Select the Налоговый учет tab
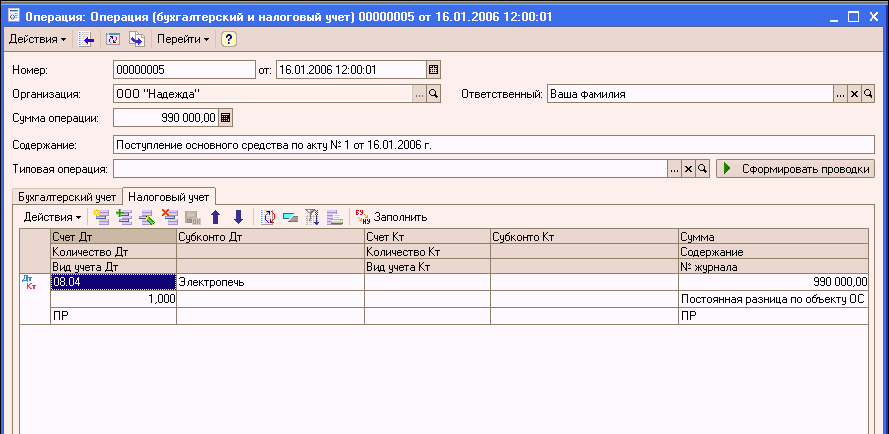The image size is (889, 434). click(169, 196)
